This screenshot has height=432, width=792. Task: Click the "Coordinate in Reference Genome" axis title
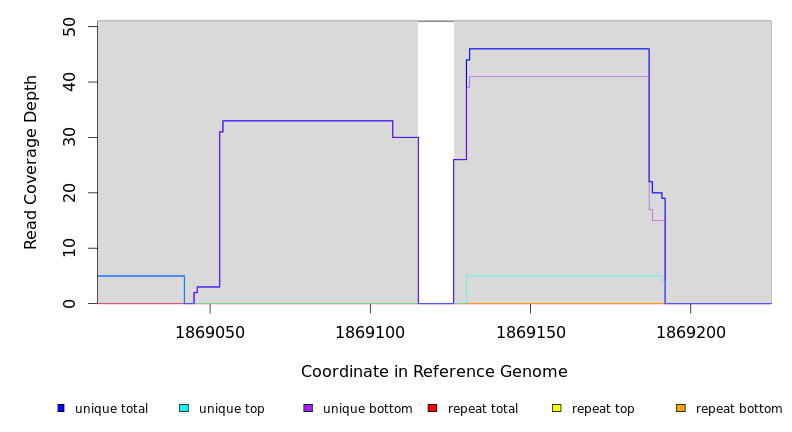(434, 372)
